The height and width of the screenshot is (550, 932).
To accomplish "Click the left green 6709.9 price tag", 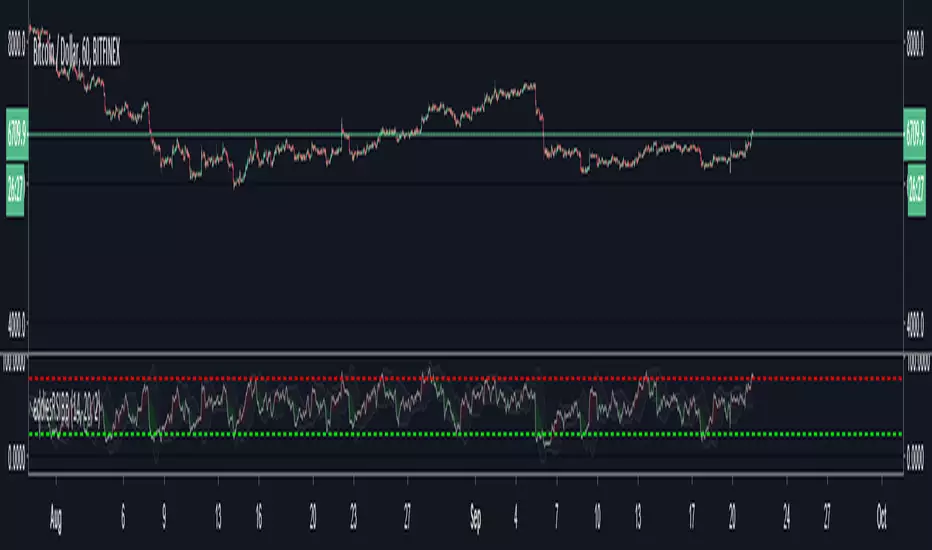I will point(17,134).
